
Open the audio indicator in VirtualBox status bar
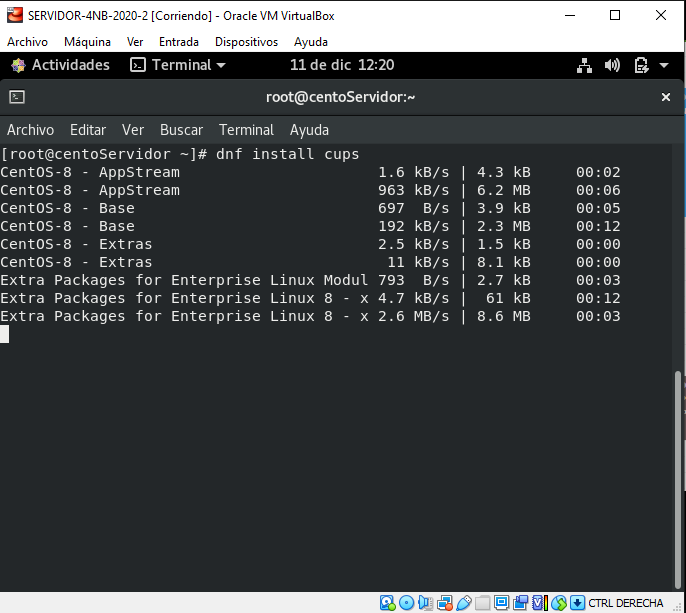coord(425,603)
